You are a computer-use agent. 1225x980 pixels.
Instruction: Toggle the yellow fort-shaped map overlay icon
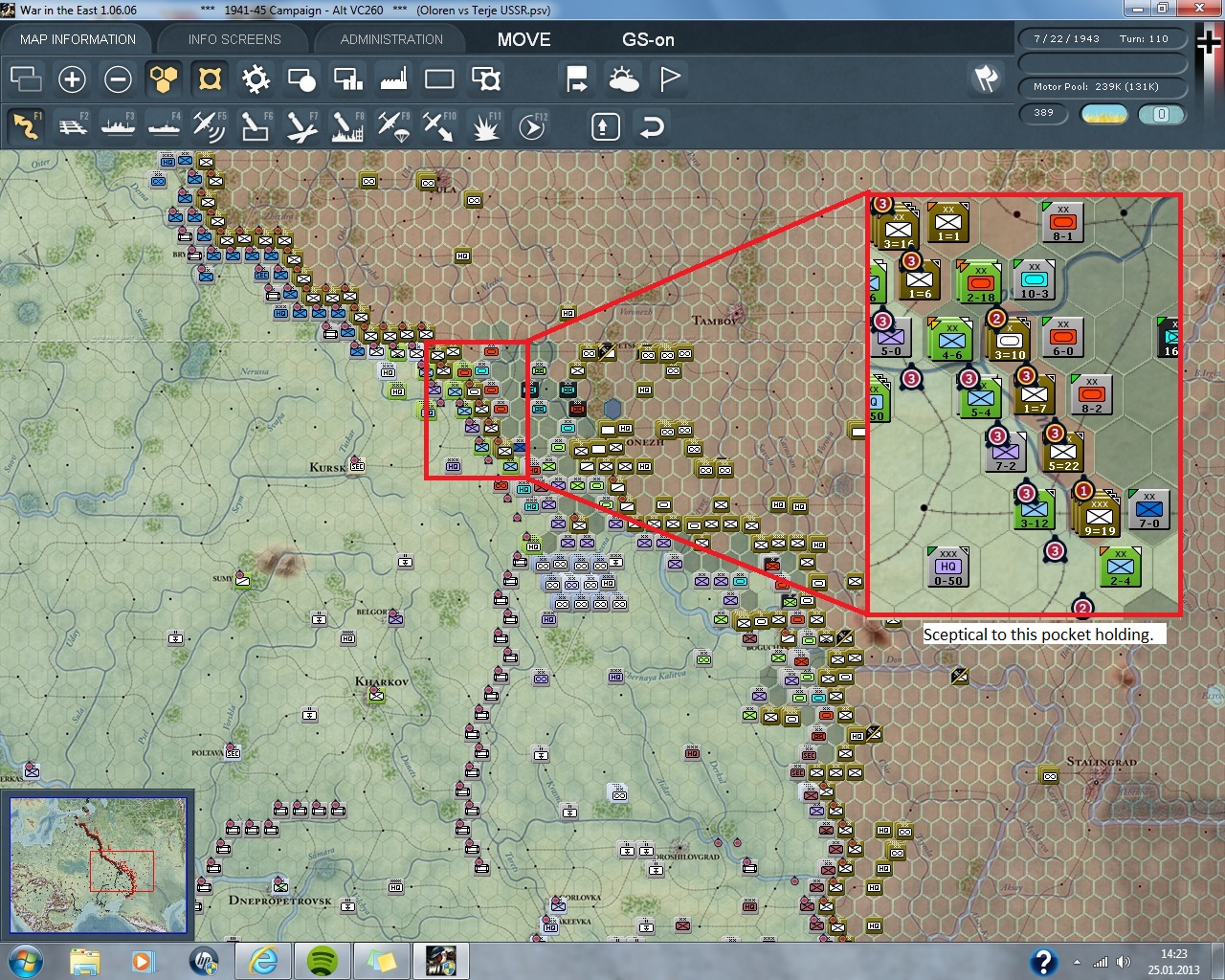click(x=210, y=78)
